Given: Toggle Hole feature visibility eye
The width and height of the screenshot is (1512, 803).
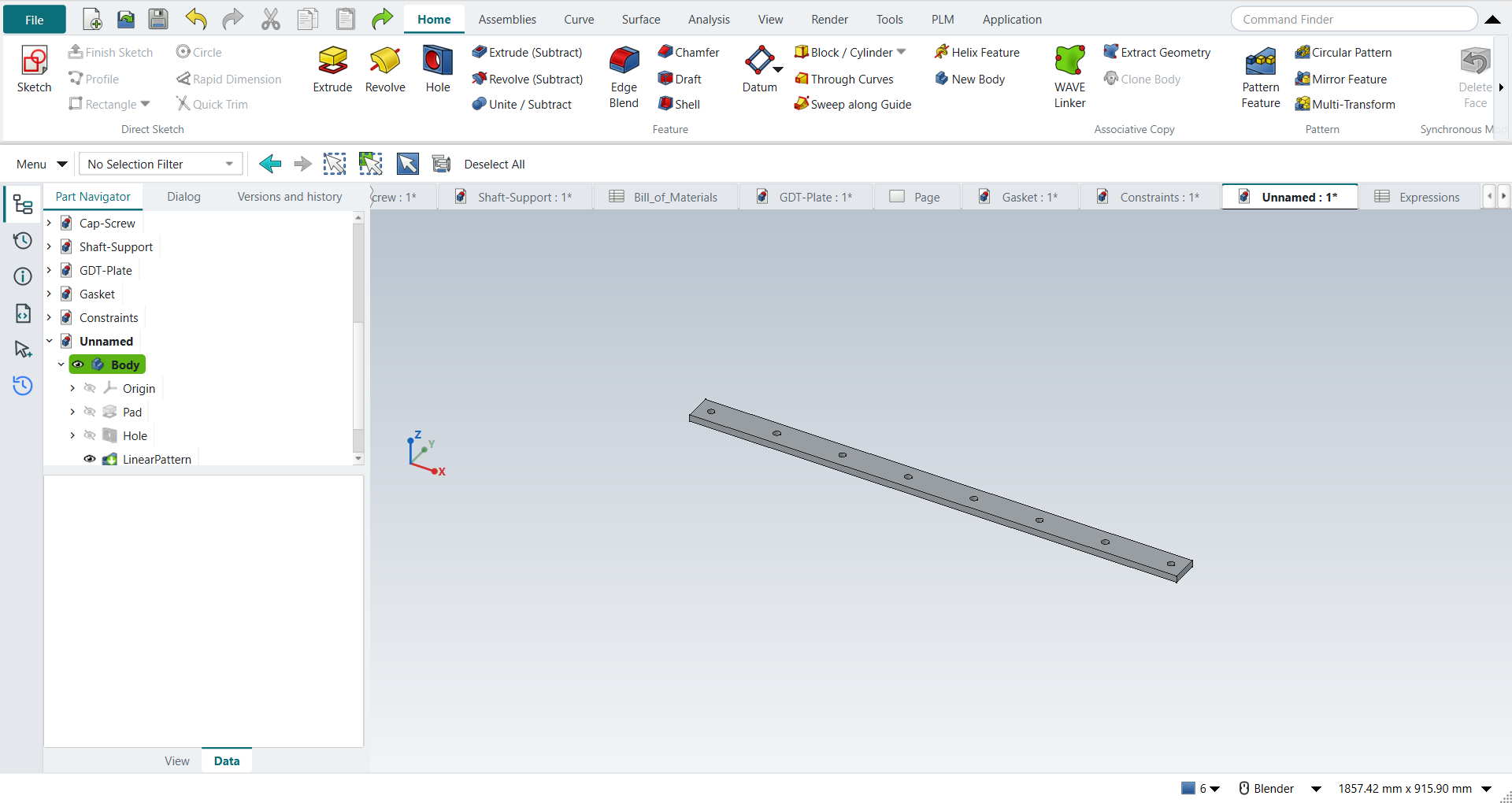Looking at the screenshot, I should tap(90, 435).
